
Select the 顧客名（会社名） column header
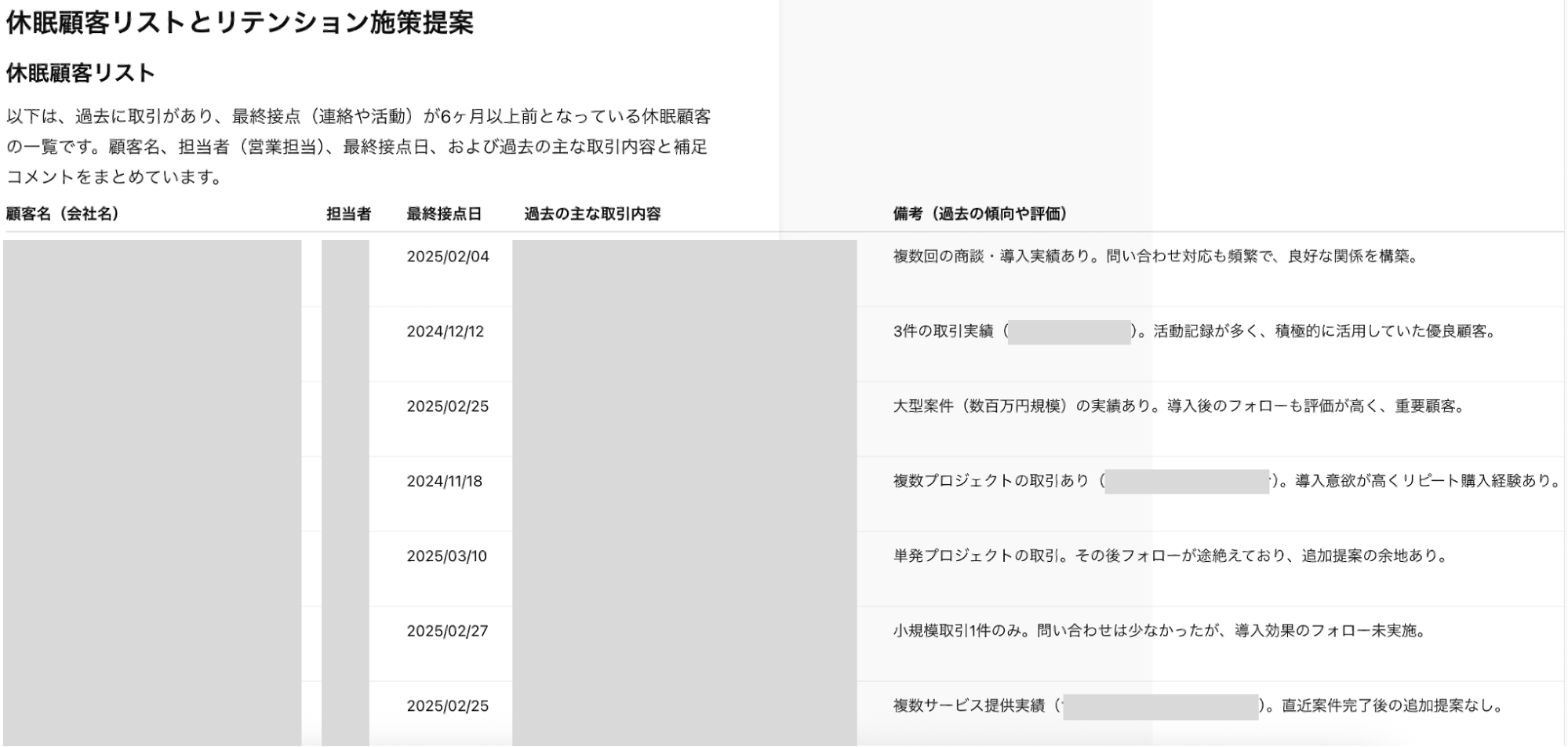pyautogui.click(x=63, y=214)
